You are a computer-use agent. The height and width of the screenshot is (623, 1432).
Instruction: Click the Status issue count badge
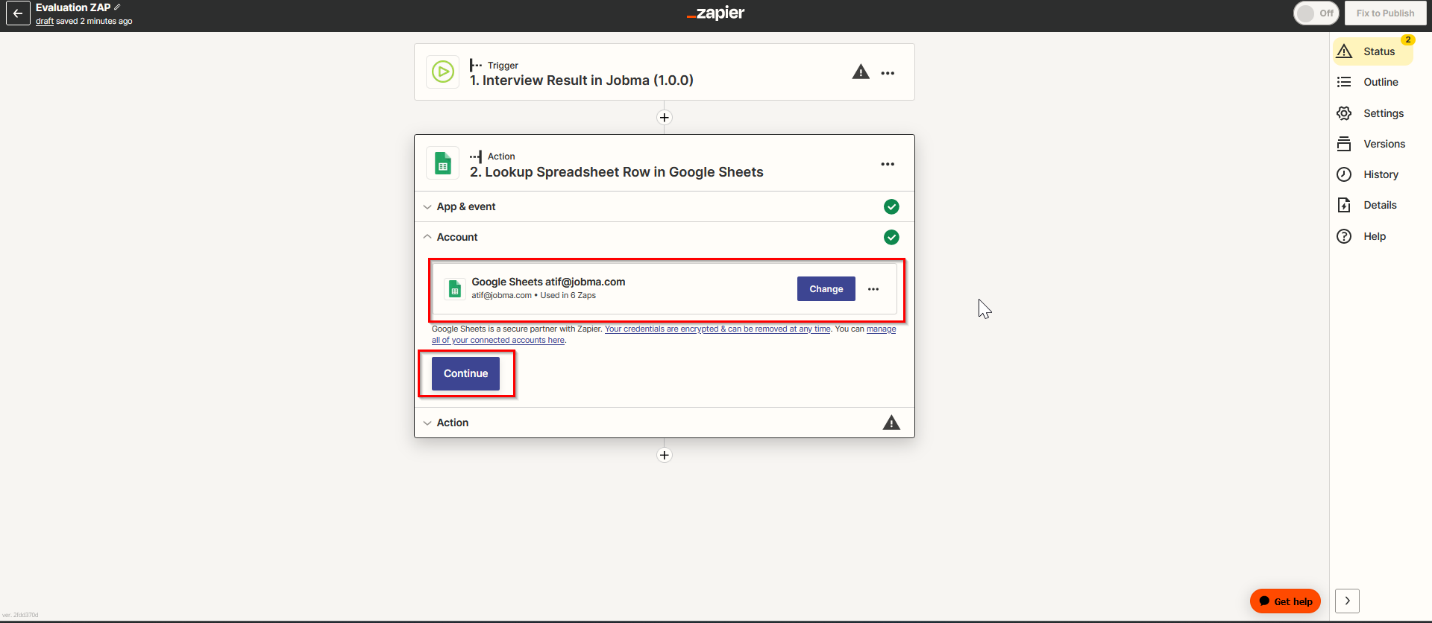(x=1408, y=40)
